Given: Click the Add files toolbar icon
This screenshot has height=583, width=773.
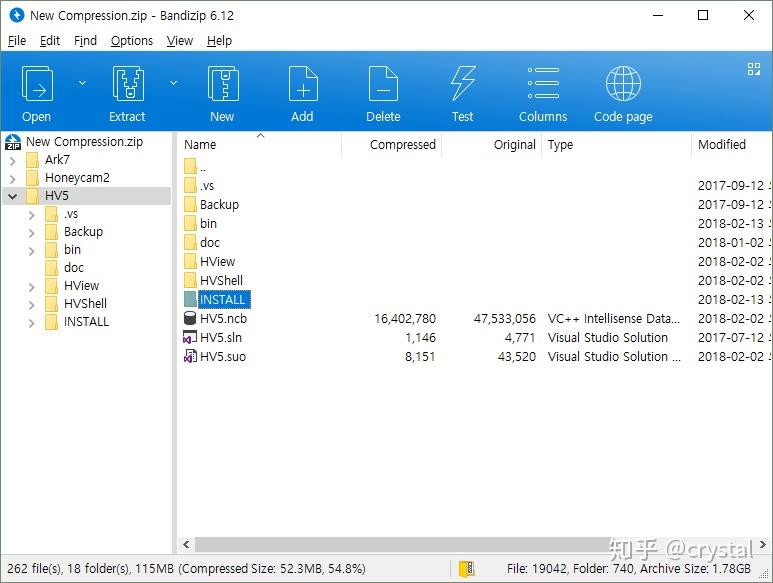Looking at the screenshot, I should (x=303, y=83).
